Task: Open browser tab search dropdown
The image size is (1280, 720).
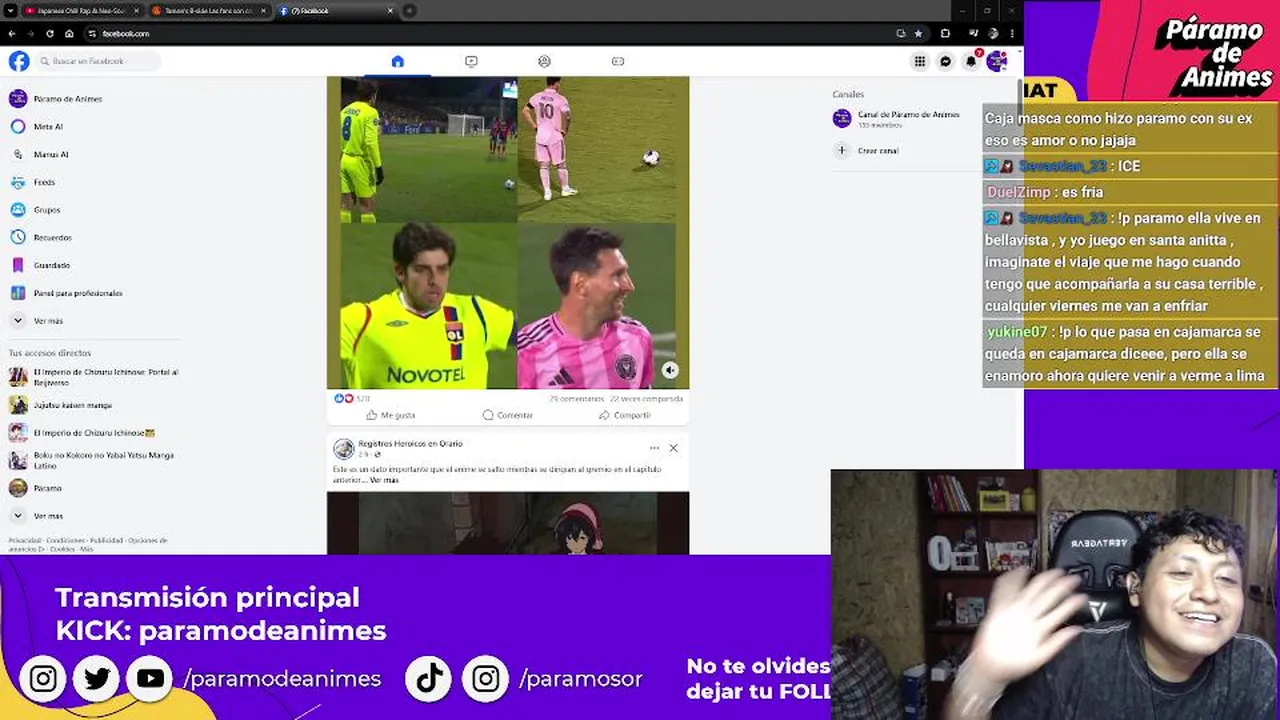Action: 9,10
